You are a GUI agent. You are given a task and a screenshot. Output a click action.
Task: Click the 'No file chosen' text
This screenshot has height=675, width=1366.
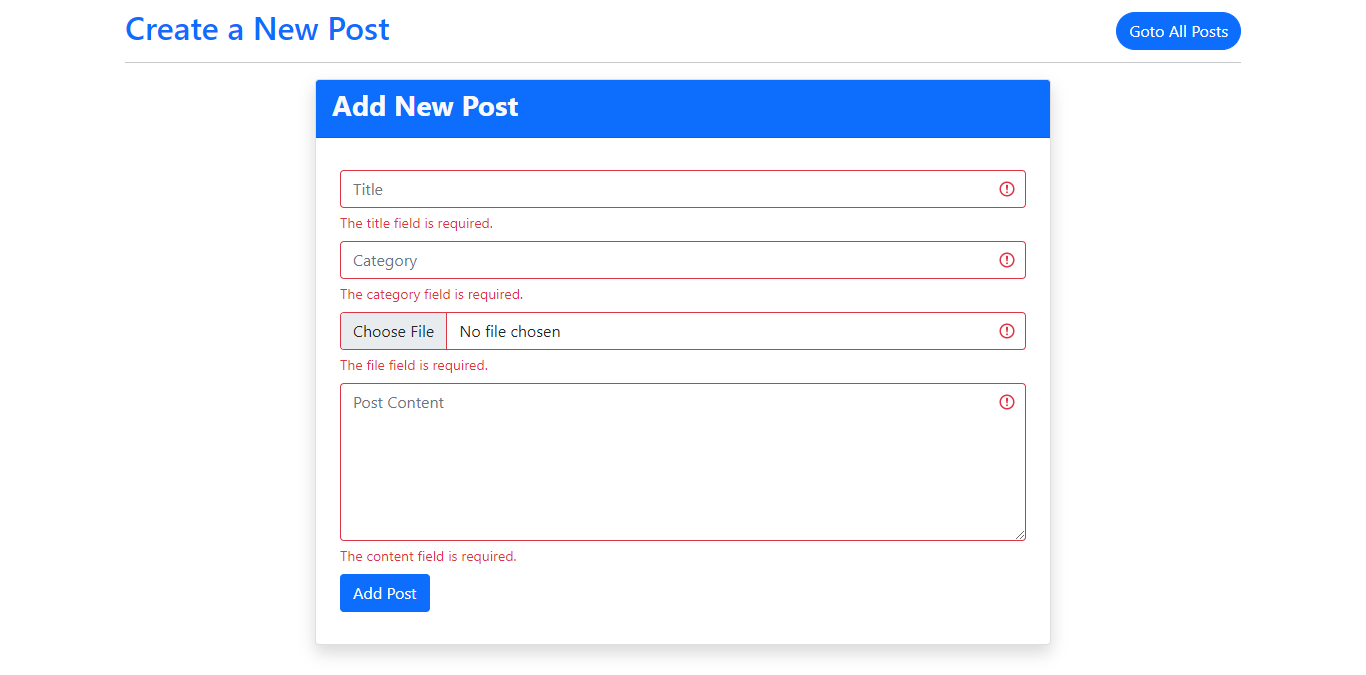(508, 331)
